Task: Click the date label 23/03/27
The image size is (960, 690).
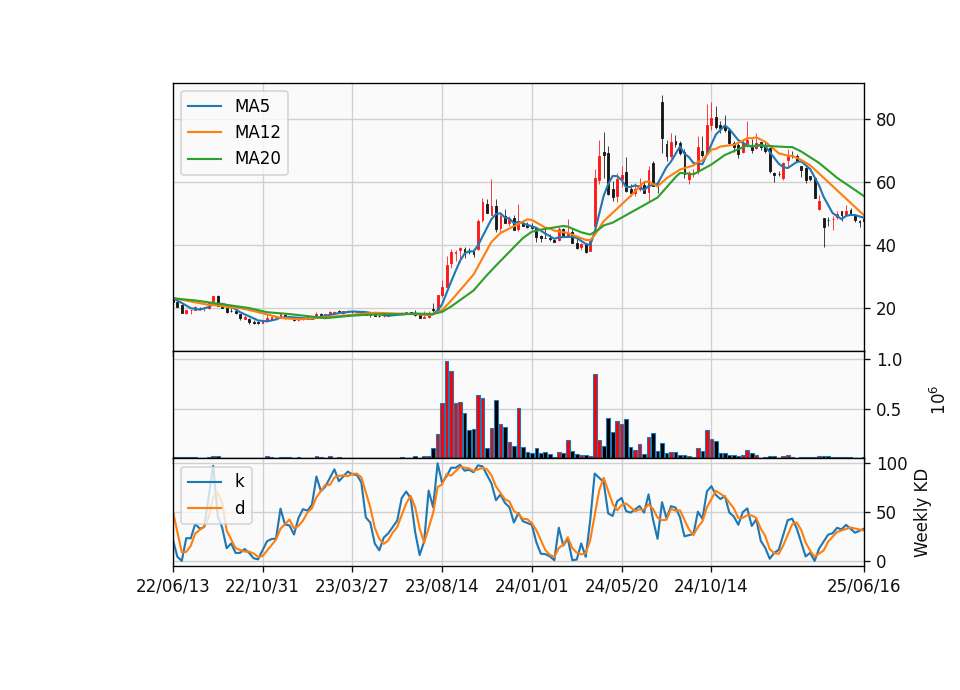Action: 351,586
